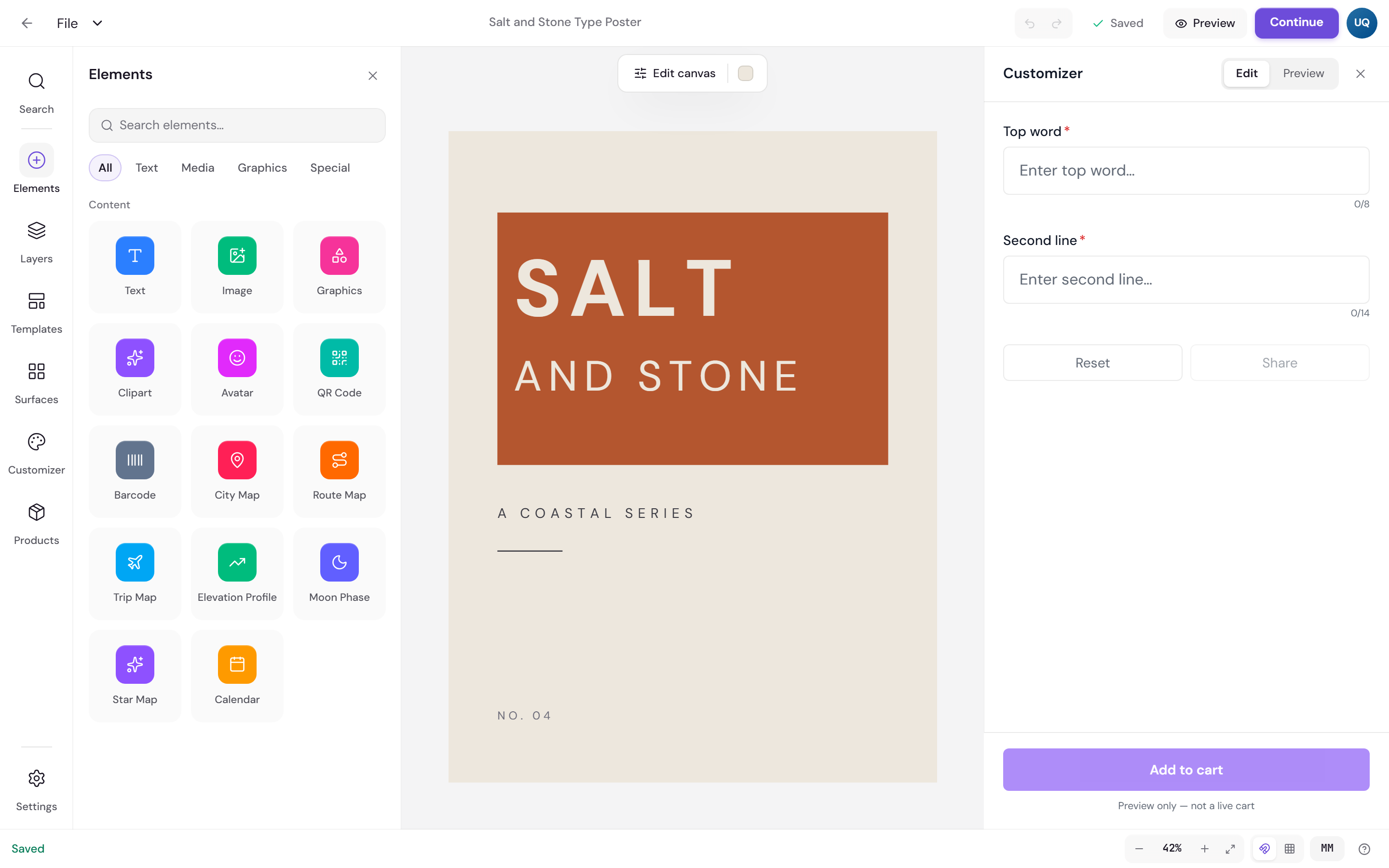This screenshot has width=1389, height=868.
Task: Go back with the arrow icon
Action: tap(27, 23)
